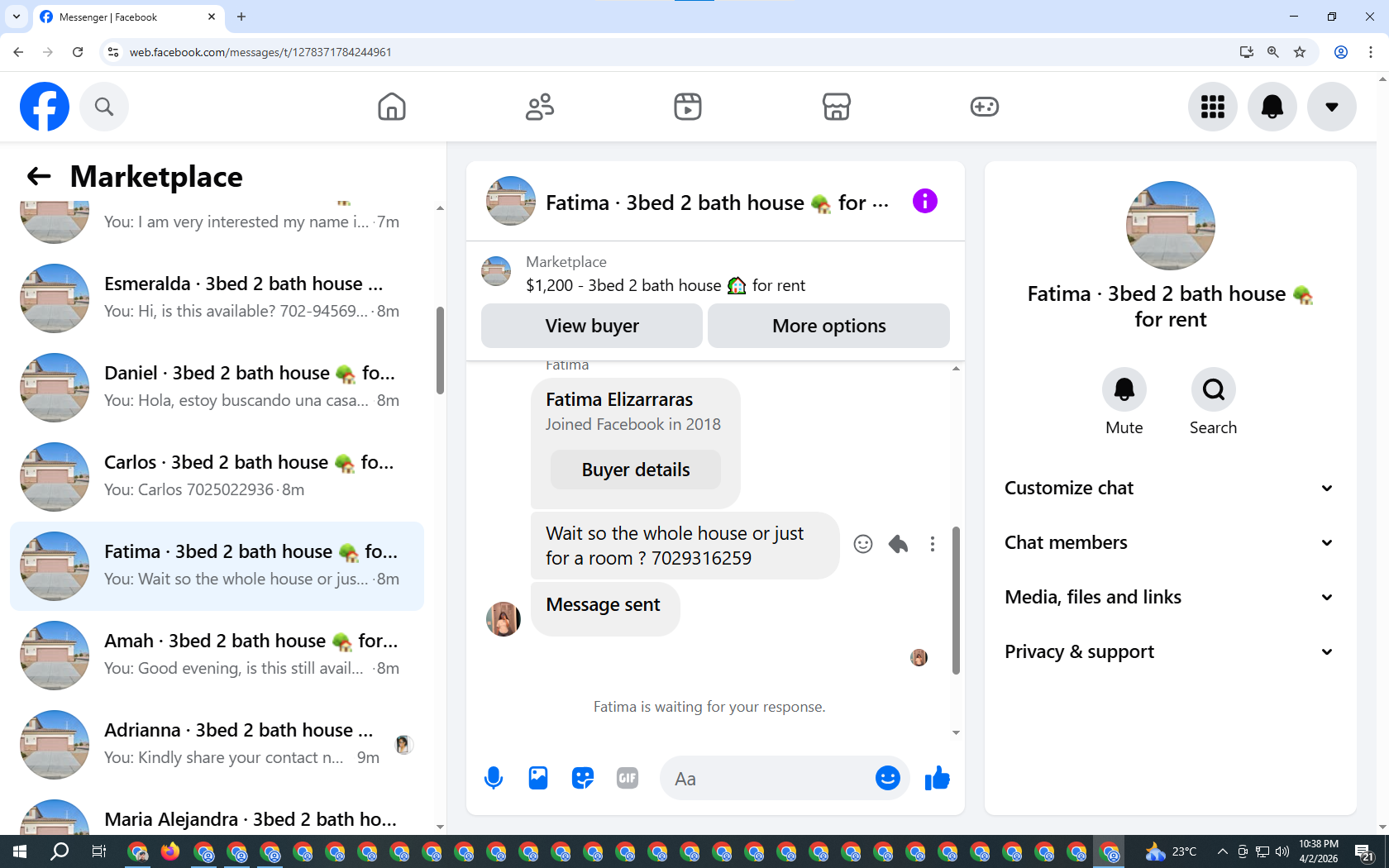Open Maria Alejandra's conversation

[x=217, y=814]
